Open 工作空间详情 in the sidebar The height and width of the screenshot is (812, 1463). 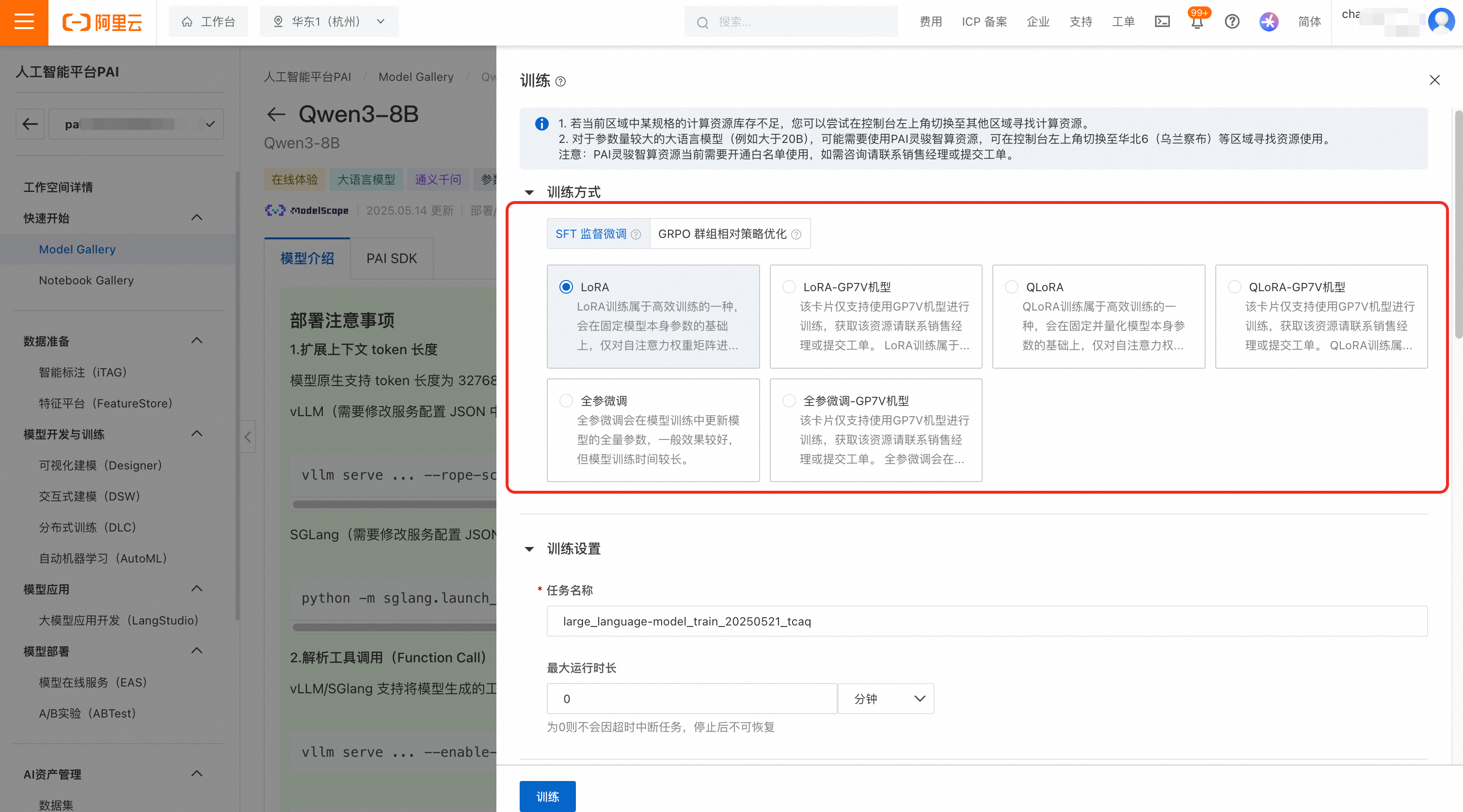pyautogui.click(x=58, y=187)
